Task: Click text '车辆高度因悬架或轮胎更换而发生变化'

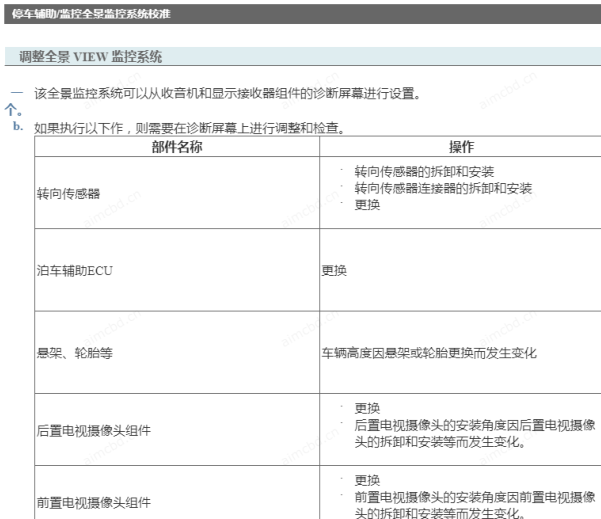Action: tap(429, 353)
